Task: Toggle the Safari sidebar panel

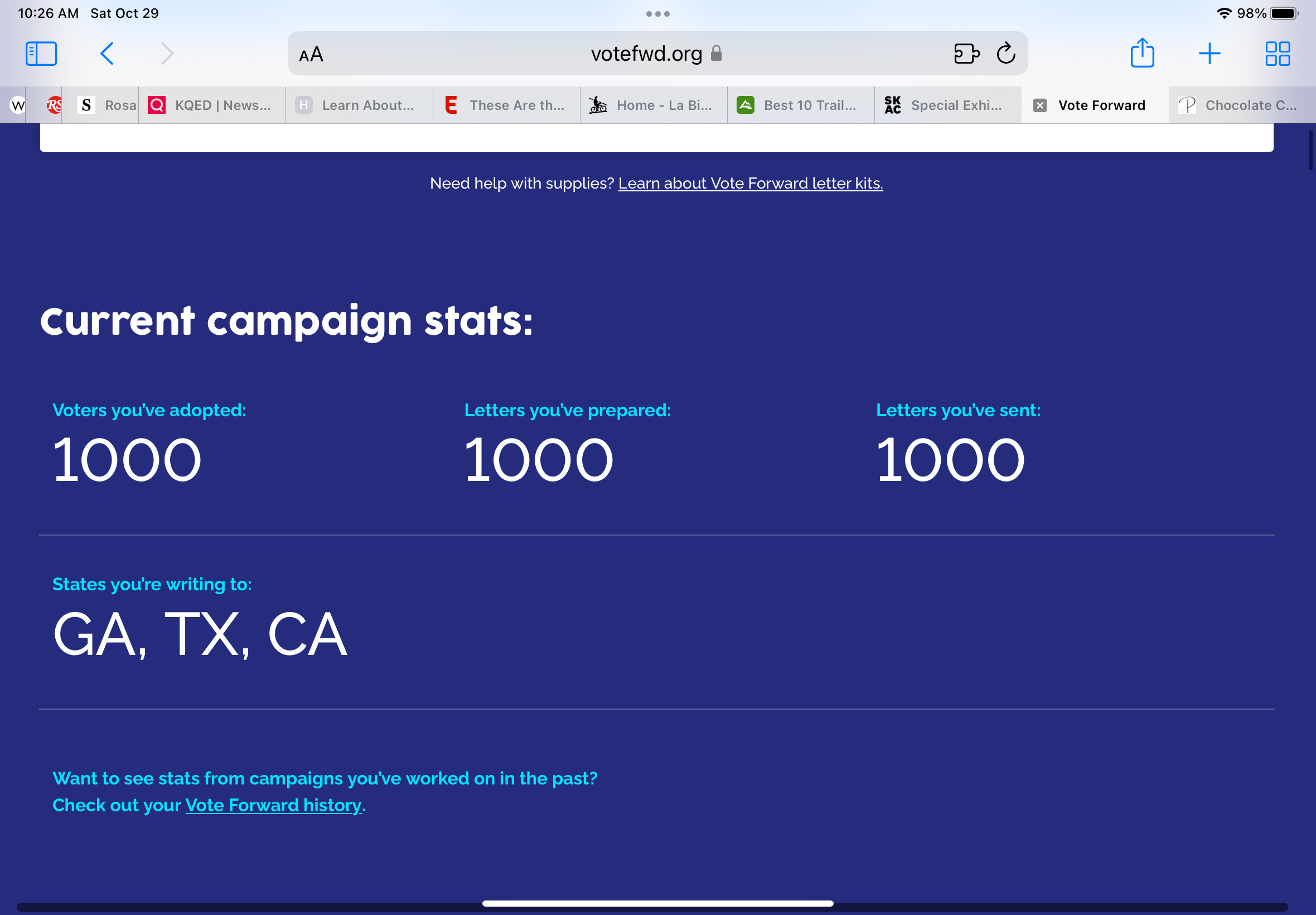Action: (41, 54)
